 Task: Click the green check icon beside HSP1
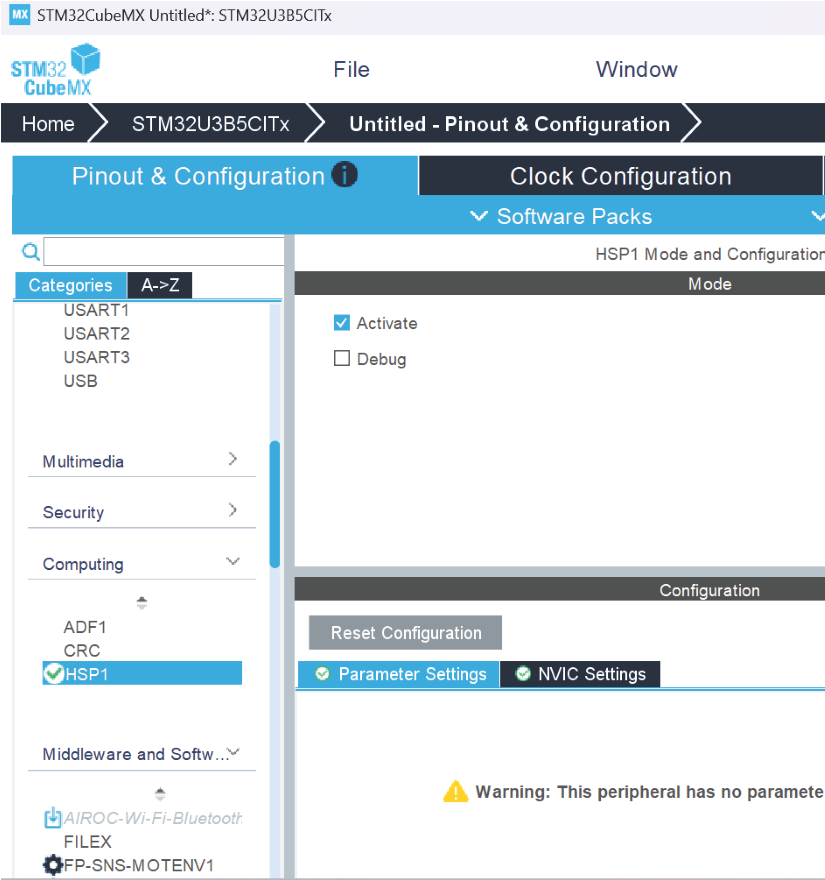(54, 673)
